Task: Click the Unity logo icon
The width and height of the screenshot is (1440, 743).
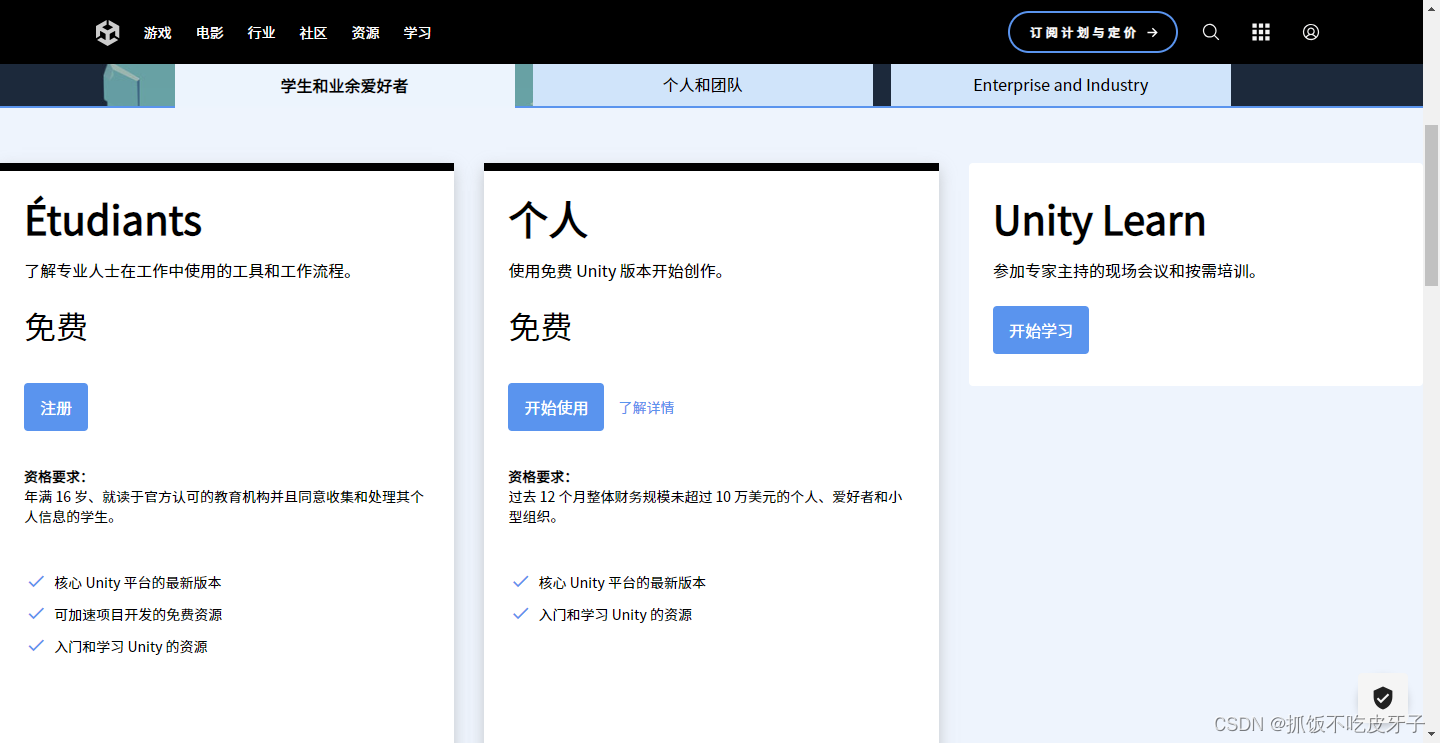Action: tap(107, 33)
